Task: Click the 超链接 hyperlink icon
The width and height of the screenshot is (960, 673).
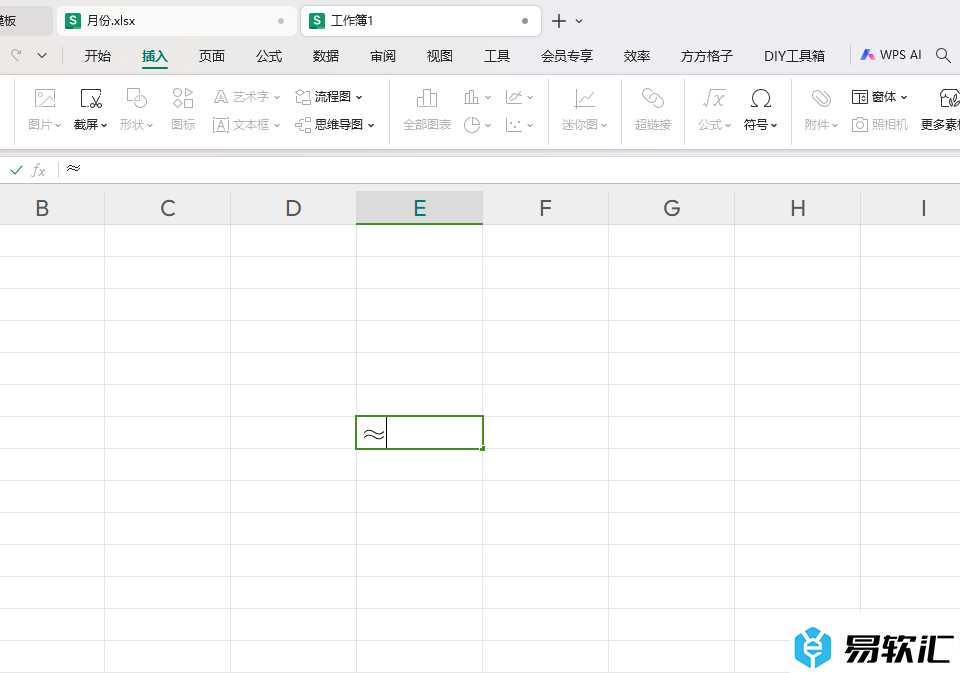Action: 653,99
